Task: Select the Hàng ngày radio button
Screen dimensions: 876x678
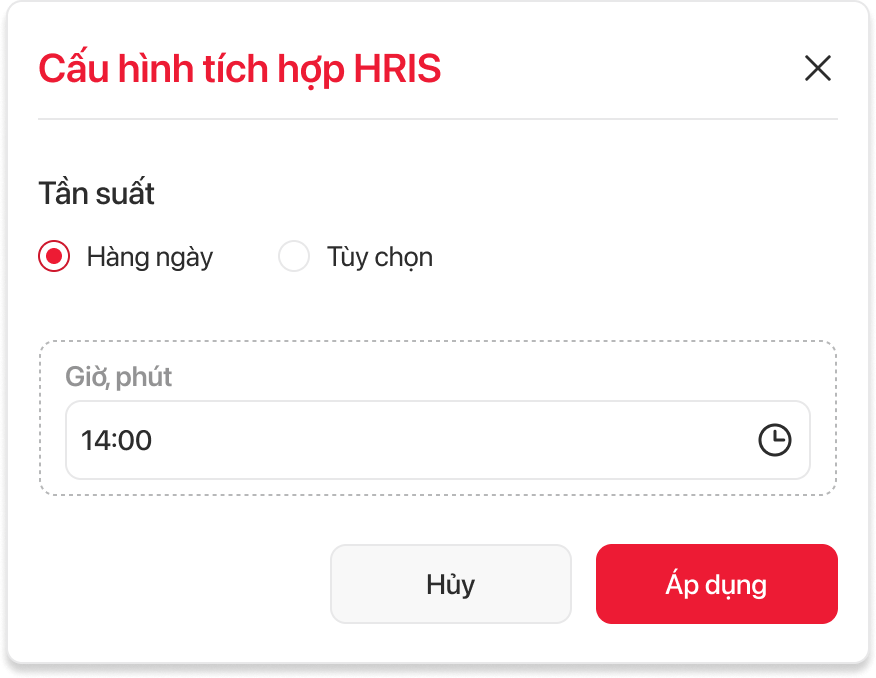Action: [x=54, y=256]
